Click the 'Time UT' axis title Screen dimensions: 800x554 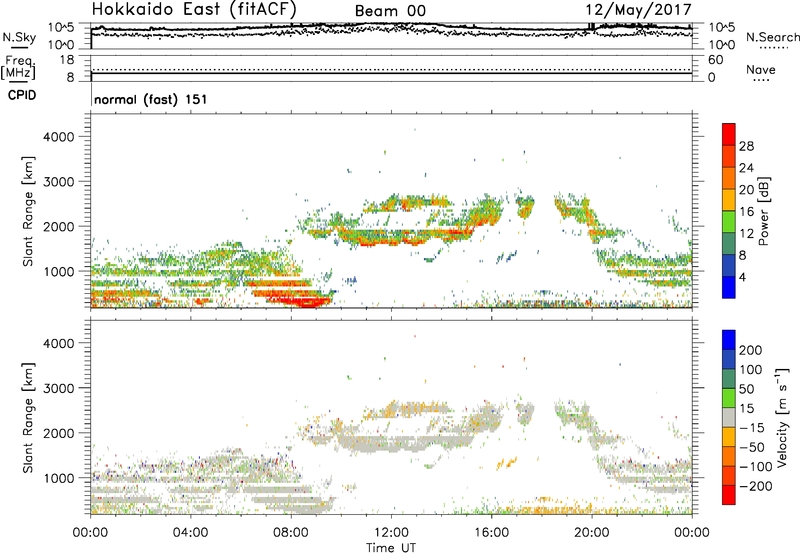(391, 548)
